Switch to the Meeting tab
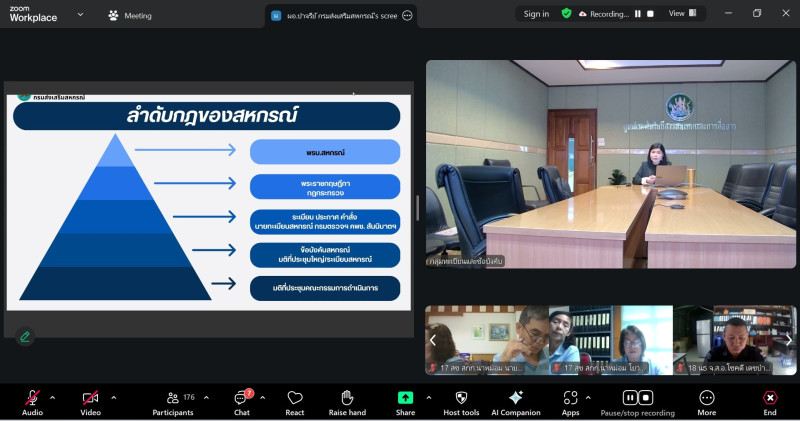800x421 pixels. point(130,15)
